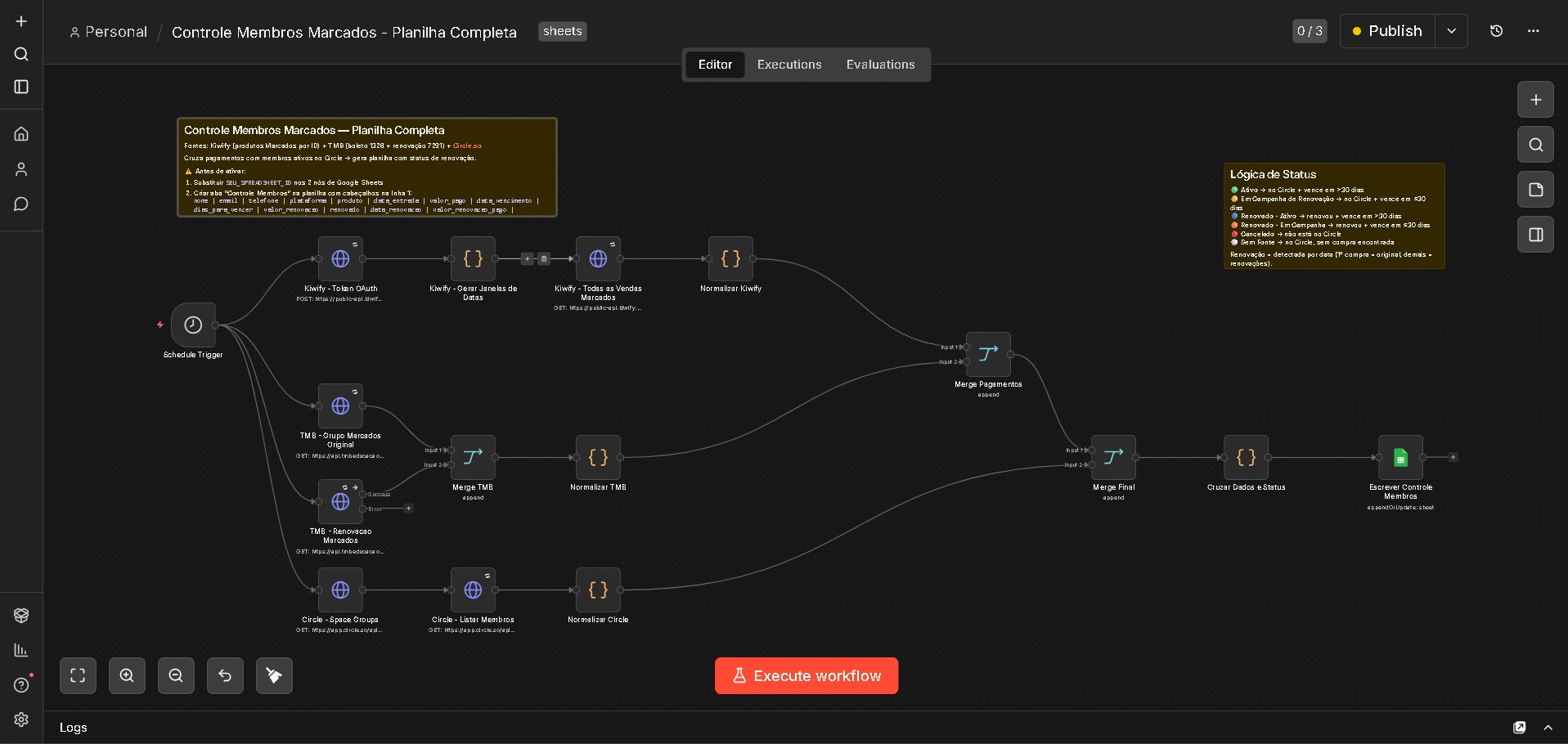Image resolution: width=1568 pixels, height=744 pixels.
Task: Open workflow history clock icon
Action: pos(1496,31)
